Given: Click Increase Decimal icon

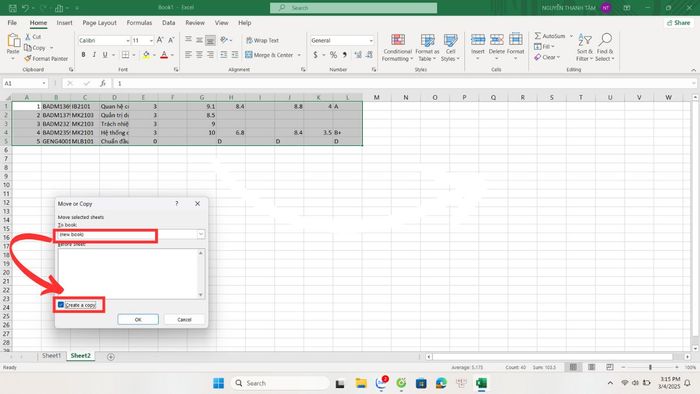Looking at the screenshot, I should click(358, 54).
